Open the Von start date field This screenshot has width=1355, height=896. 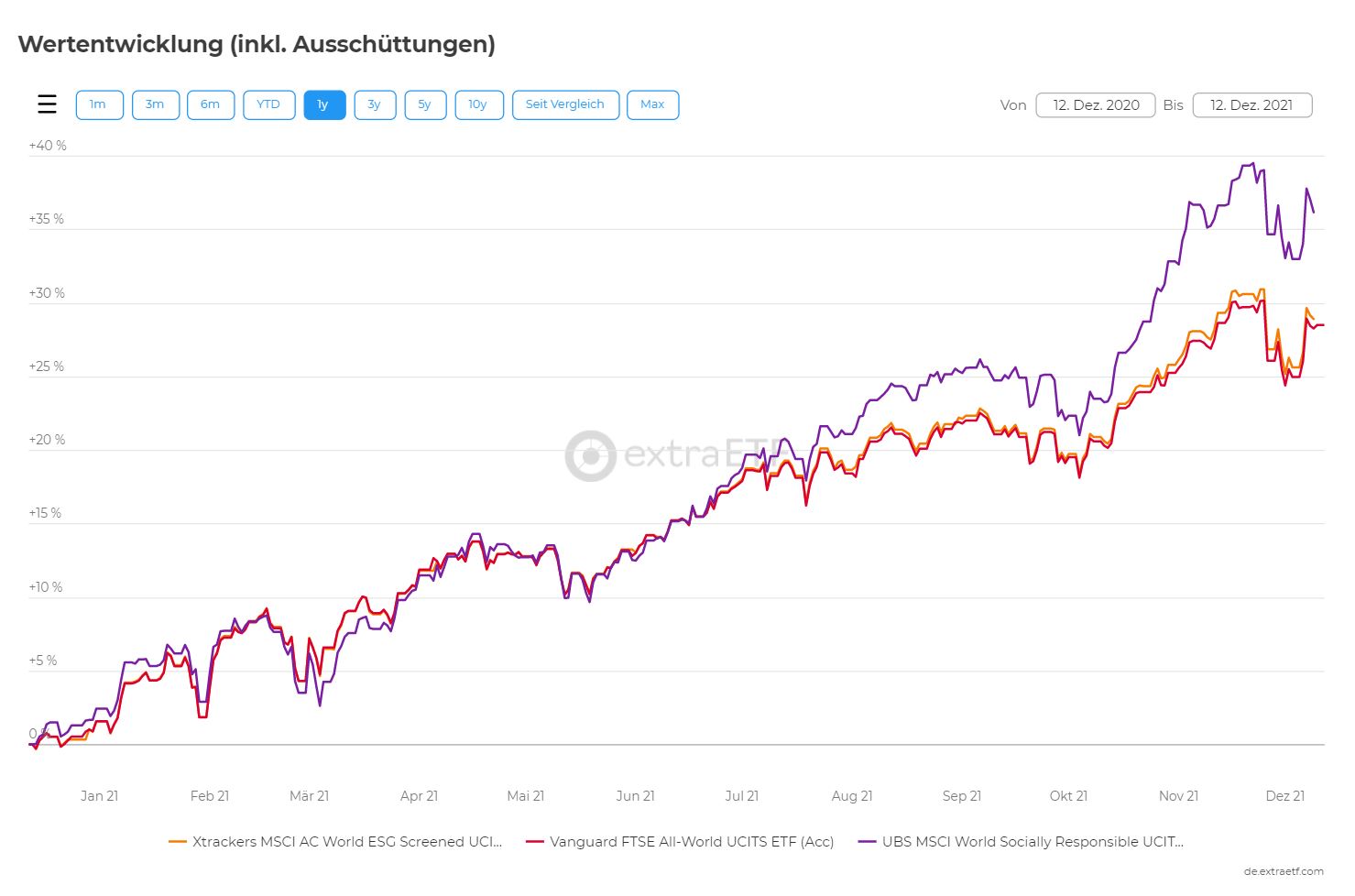(1096, 105)
